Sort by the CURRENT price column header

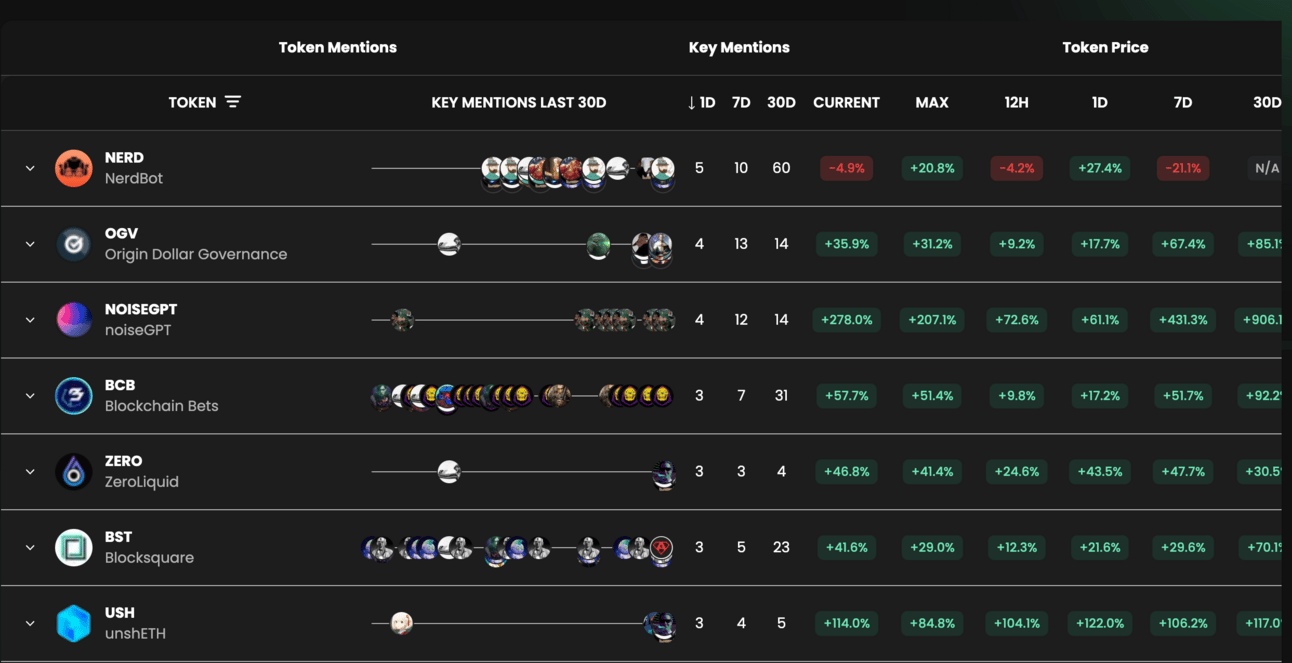click(846, 102)
